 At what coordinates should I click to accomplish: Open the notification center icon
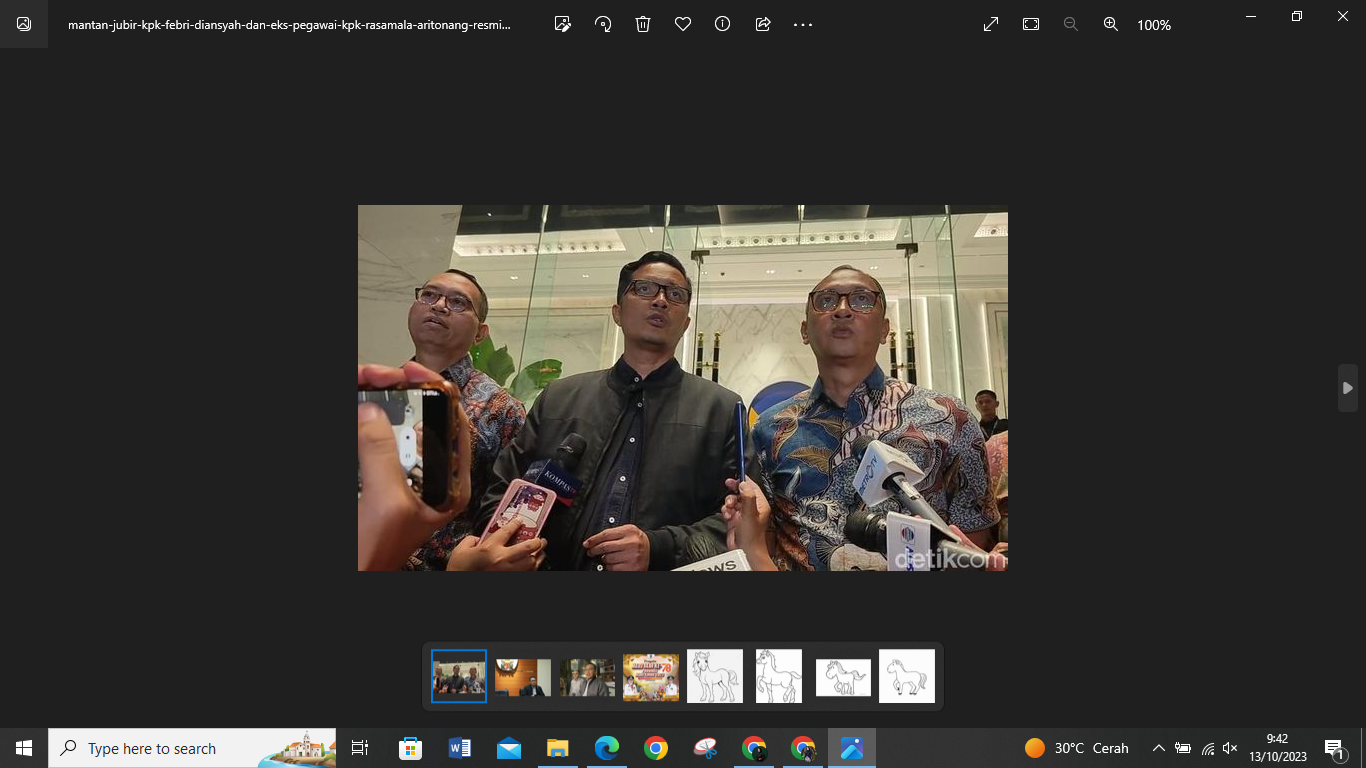click(x=1334, y=748)
